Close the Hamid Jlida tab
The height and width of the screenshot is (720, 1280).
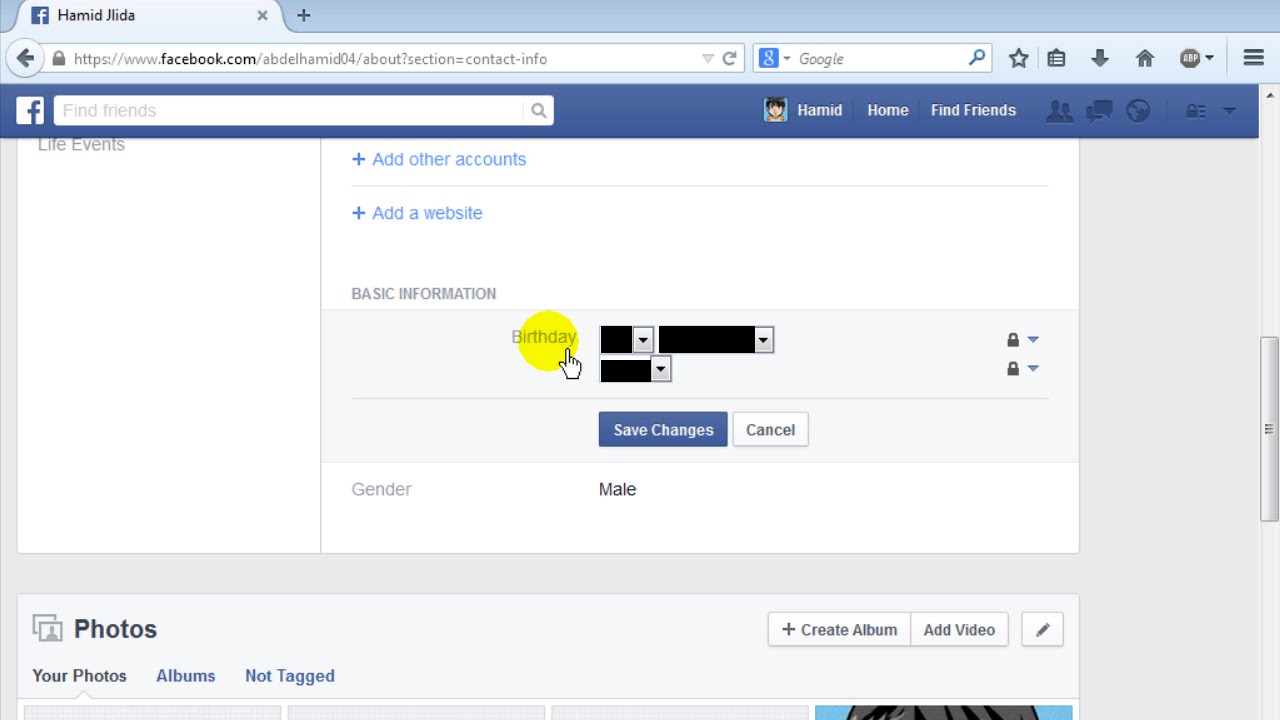tap(262, 15)
